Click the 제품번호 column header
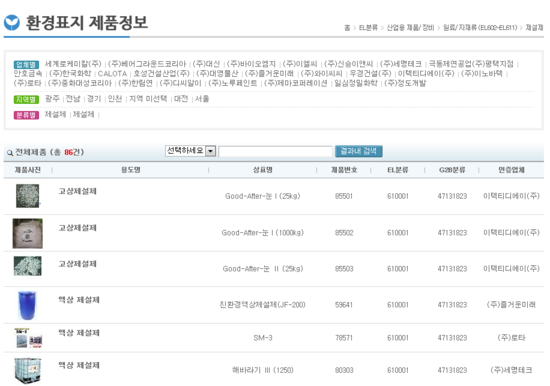 (x=344, y=170)
